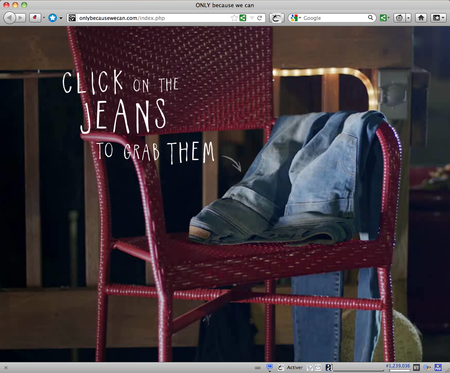Open the camera screenshot toolbar button
This screenshot has width=450, height=373.
[399, 18]
